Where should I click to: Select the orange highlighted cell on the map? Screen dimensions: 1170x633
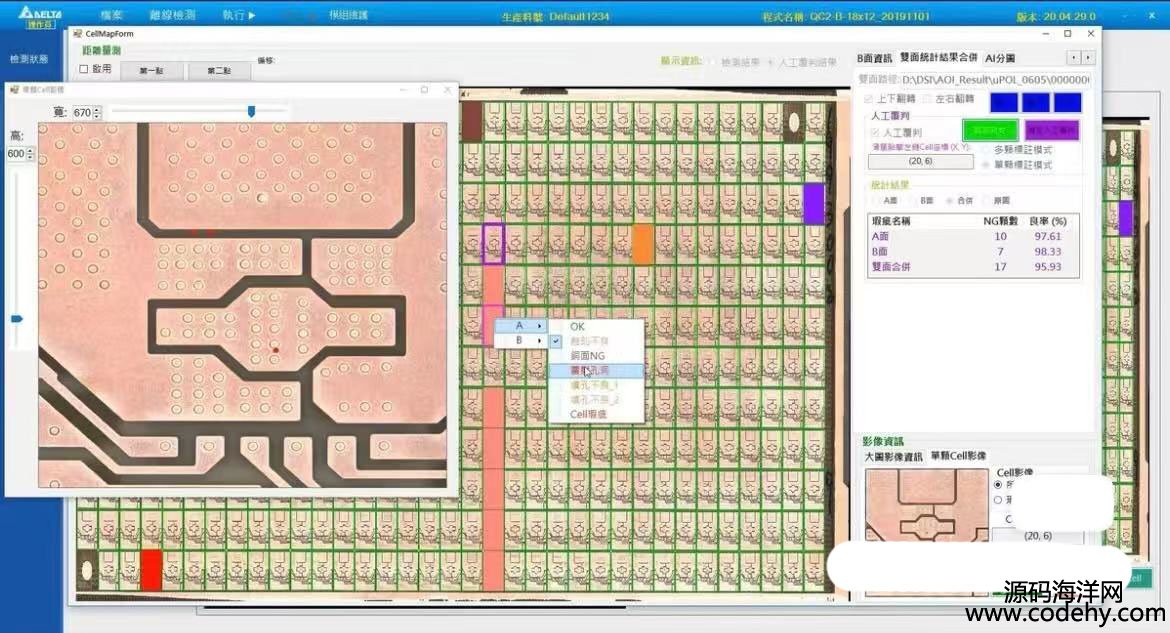pyautogui.click(x=642, y=244)
